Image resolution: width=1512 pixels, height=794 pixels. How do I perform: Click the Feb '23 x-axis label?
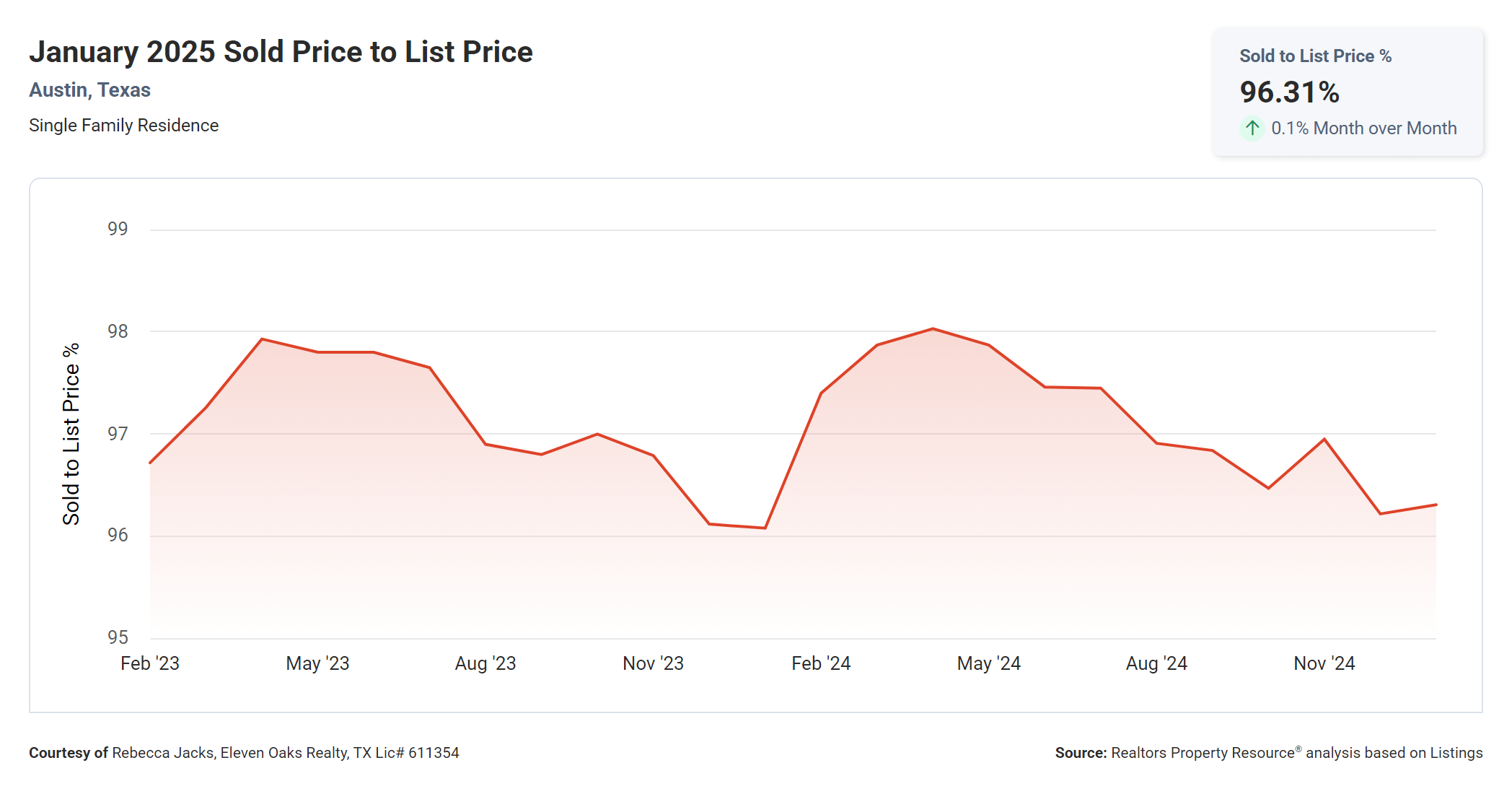[150, 663]
